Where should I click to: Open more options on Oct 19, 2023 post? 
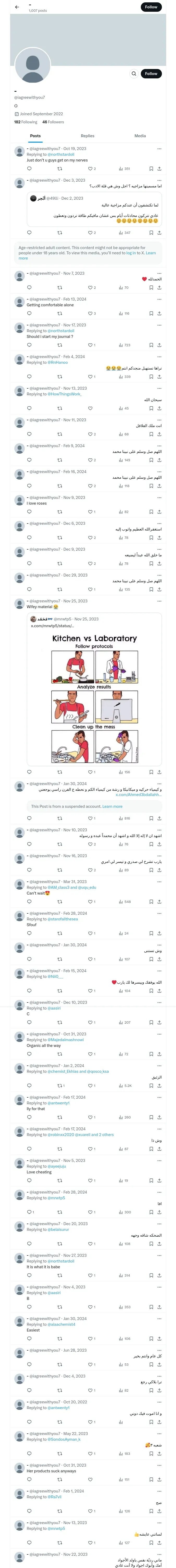(x=159, y=148)
